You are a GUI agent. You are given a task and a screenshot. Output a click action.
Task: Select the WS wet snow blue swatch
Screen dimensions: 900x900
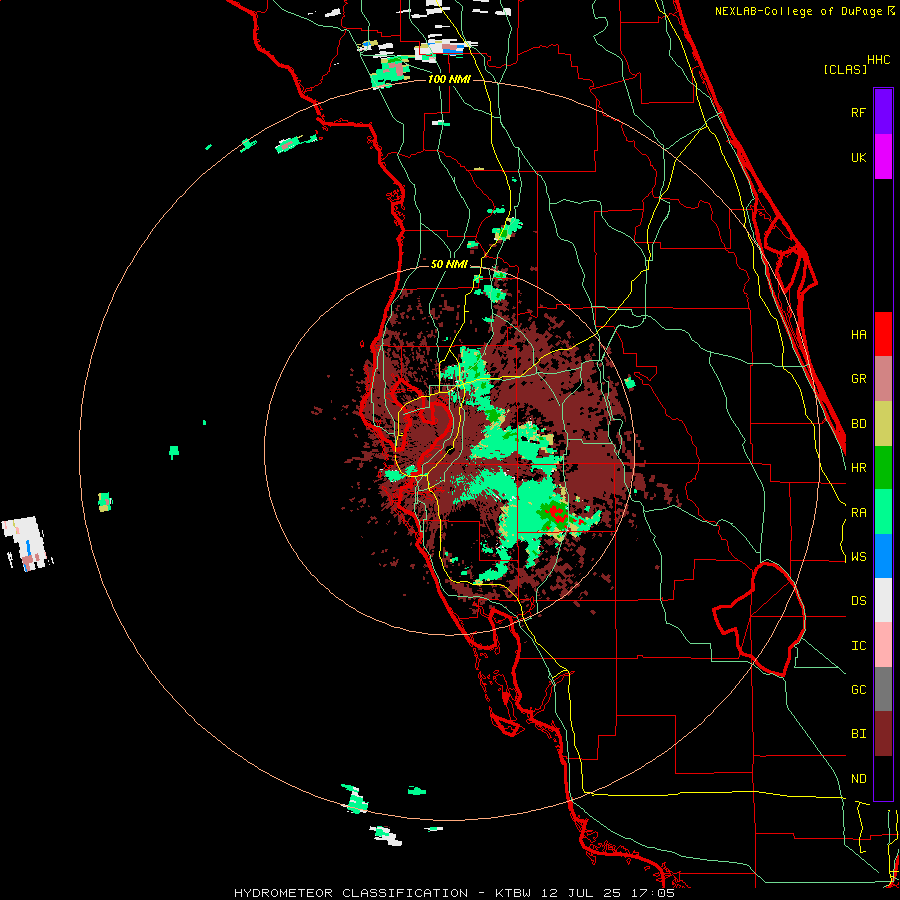coord(883,556)
